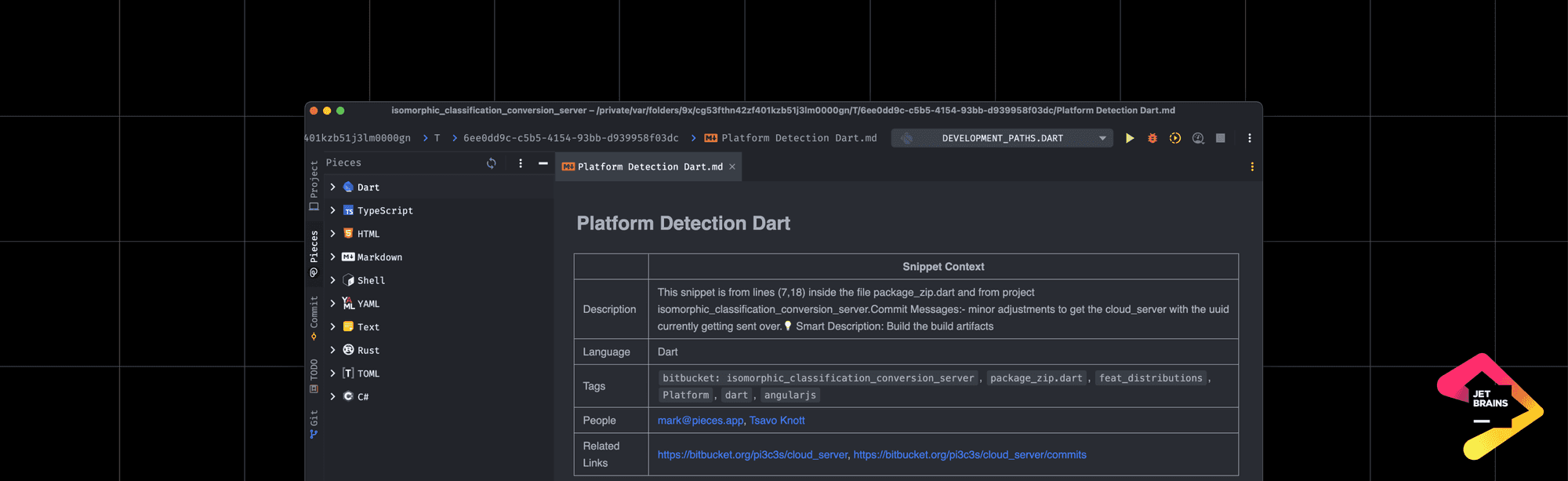The height and width of the screenshot is (481, 1568).
Task: Click the feat_distributions tag
Action: [1150, 378]
